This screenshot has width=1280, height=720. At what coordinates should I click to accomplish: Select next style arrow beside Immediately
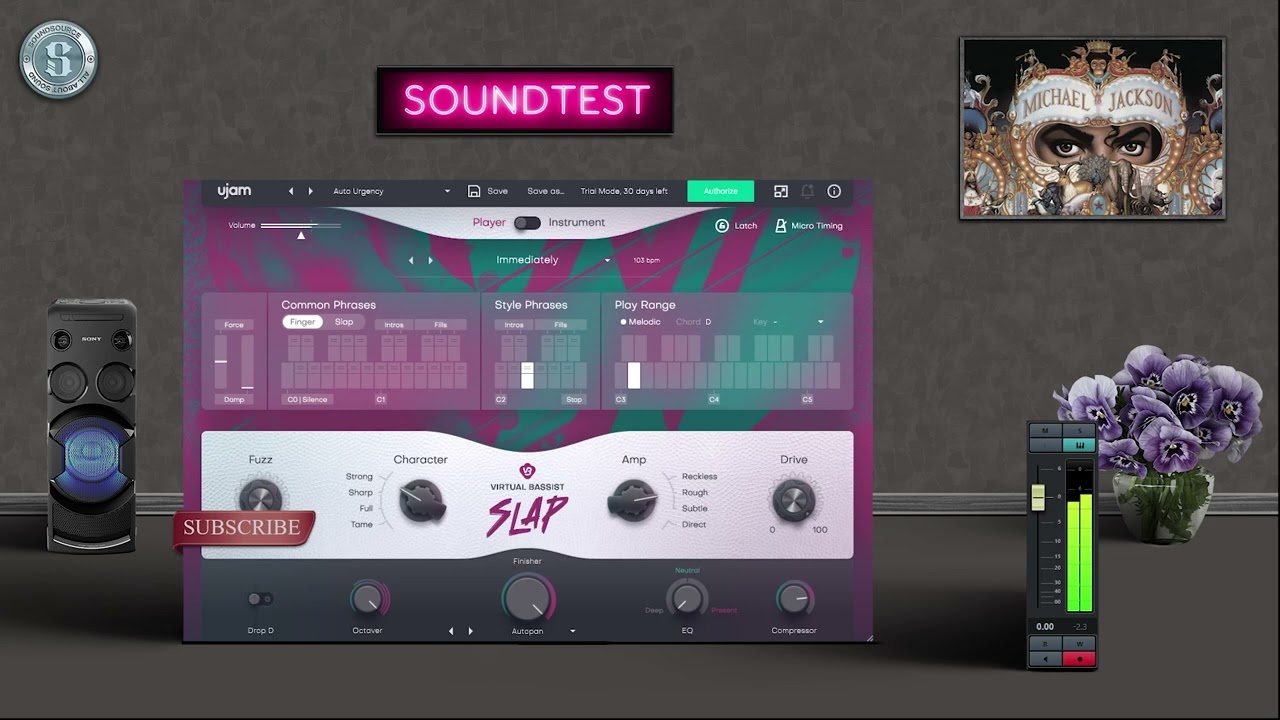(431, 260)
